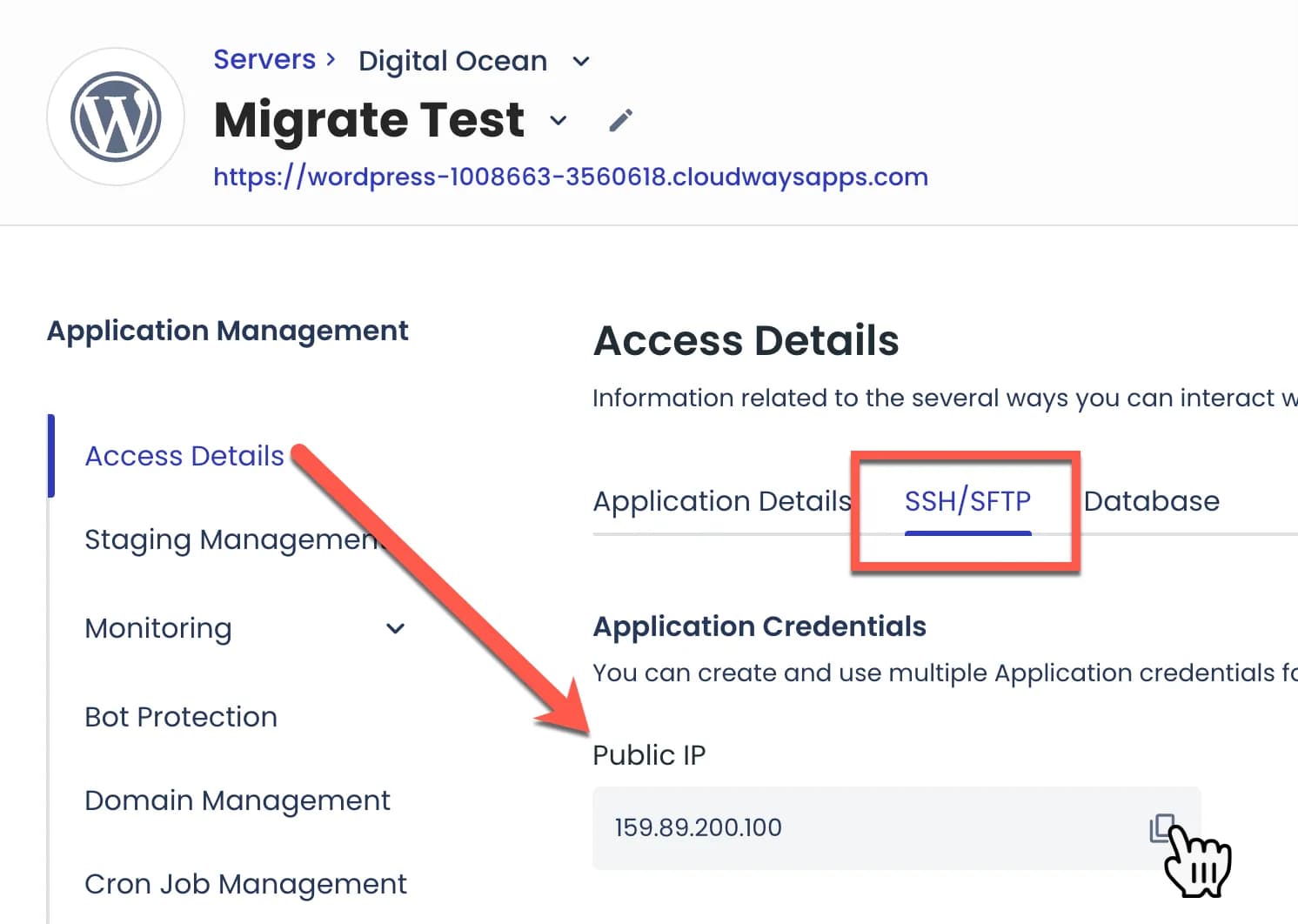Navigate to Domain Management
This screenshot has height=924, width=1298.
[x=238, y=800]
